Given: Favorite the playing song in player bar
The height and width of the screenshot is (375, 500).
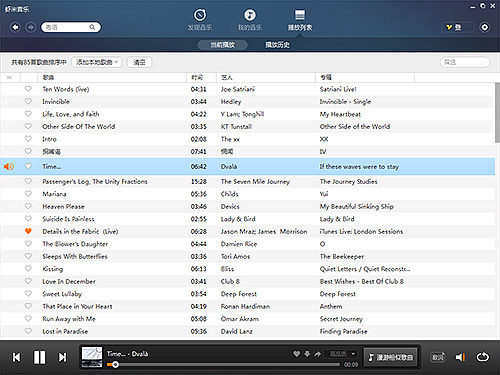Looking at the screenshot, I should coord(296,354).
